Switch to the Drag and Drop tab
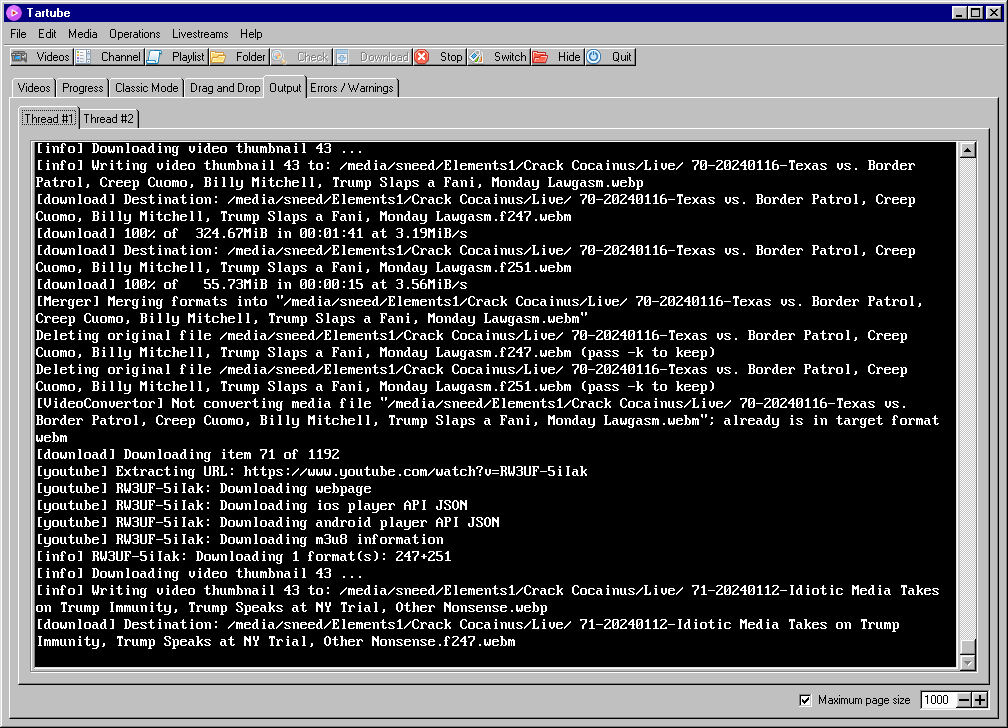The width and height of the screenshot is (1008, 728). tap(225, 88)
